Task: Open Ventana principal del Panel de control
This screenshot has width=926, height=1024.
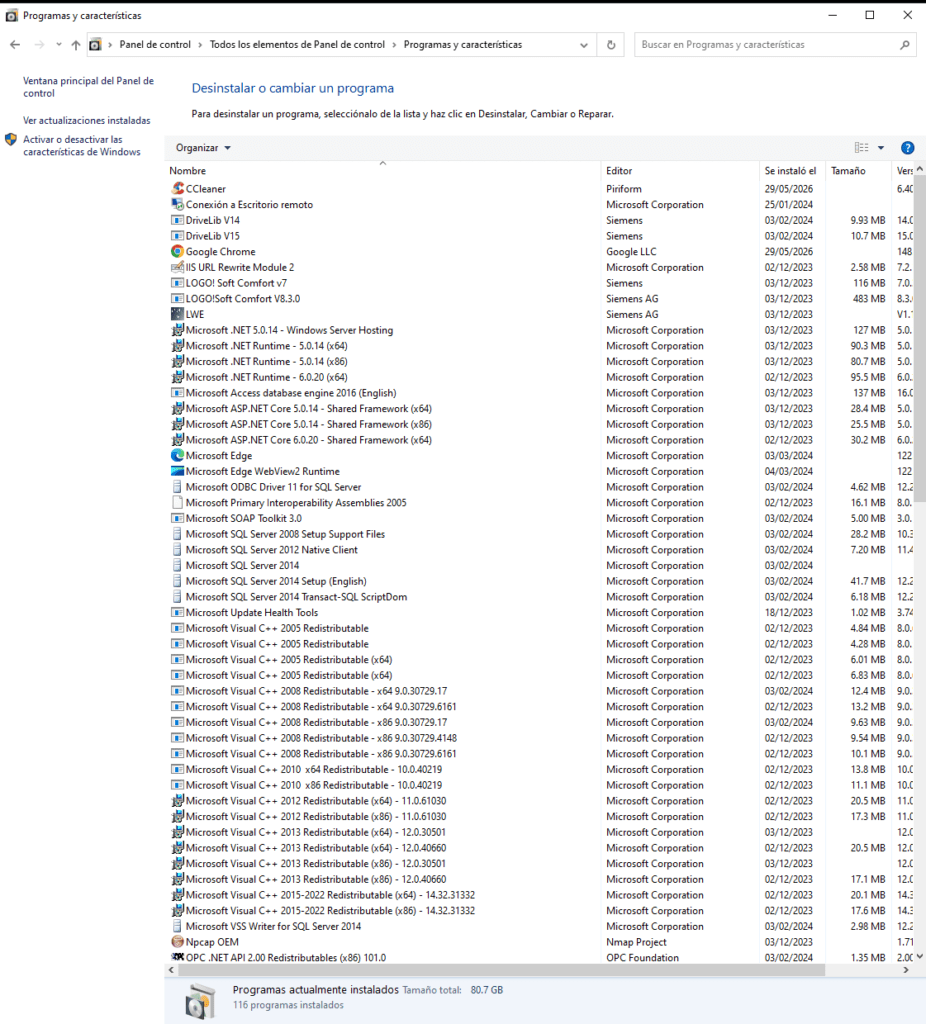Action: 88,87
